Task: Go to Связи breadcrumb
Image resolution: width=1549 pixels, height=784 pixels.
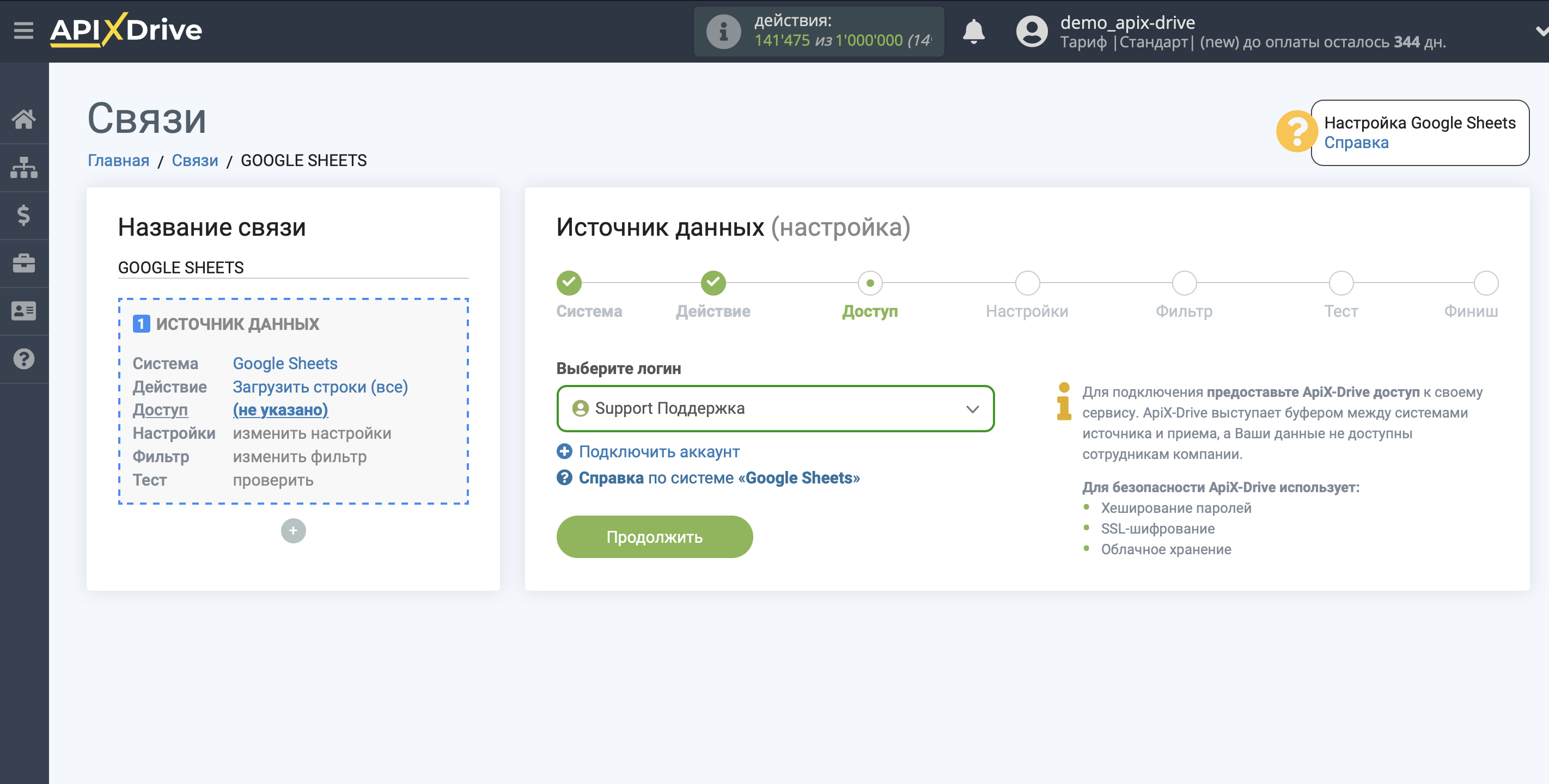Action: 195,161
